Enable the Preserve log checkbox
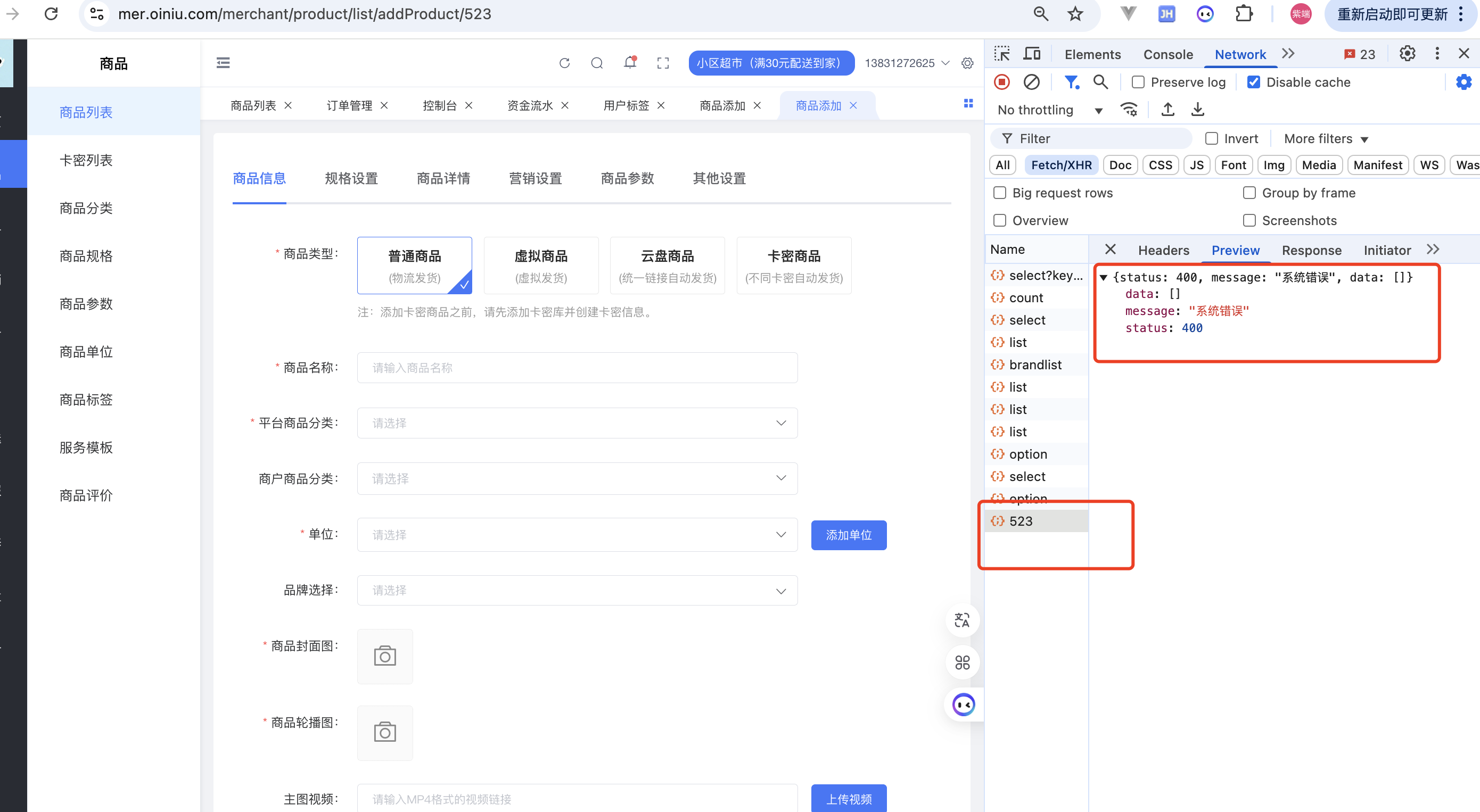Image resolution: width=1480 pixels, height=812 pixels. point(1138,82)
